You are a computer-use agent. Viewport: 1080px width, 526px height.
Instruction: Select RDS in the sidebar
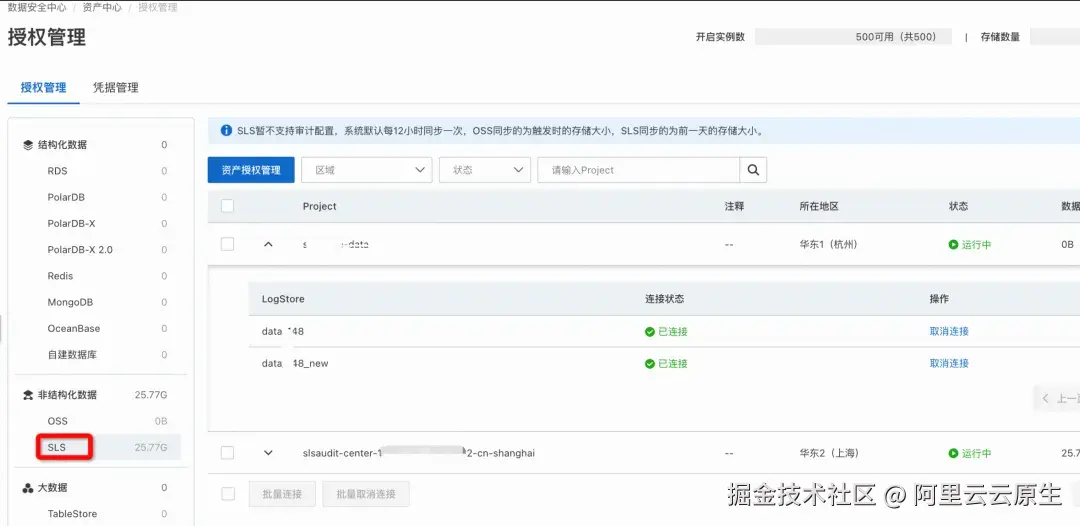click(x=57, y=171)
